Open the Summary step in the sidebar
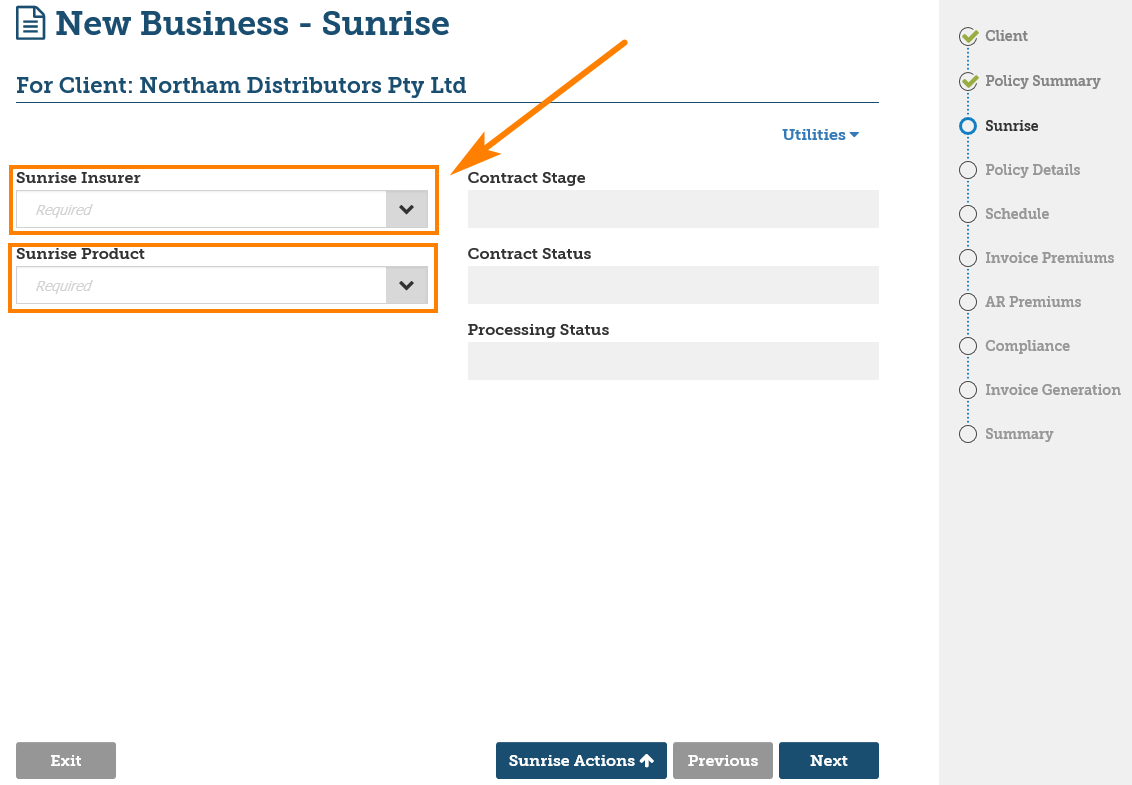The width and height of the screenshot is (1132, 785). click(x=1018, y=434)
